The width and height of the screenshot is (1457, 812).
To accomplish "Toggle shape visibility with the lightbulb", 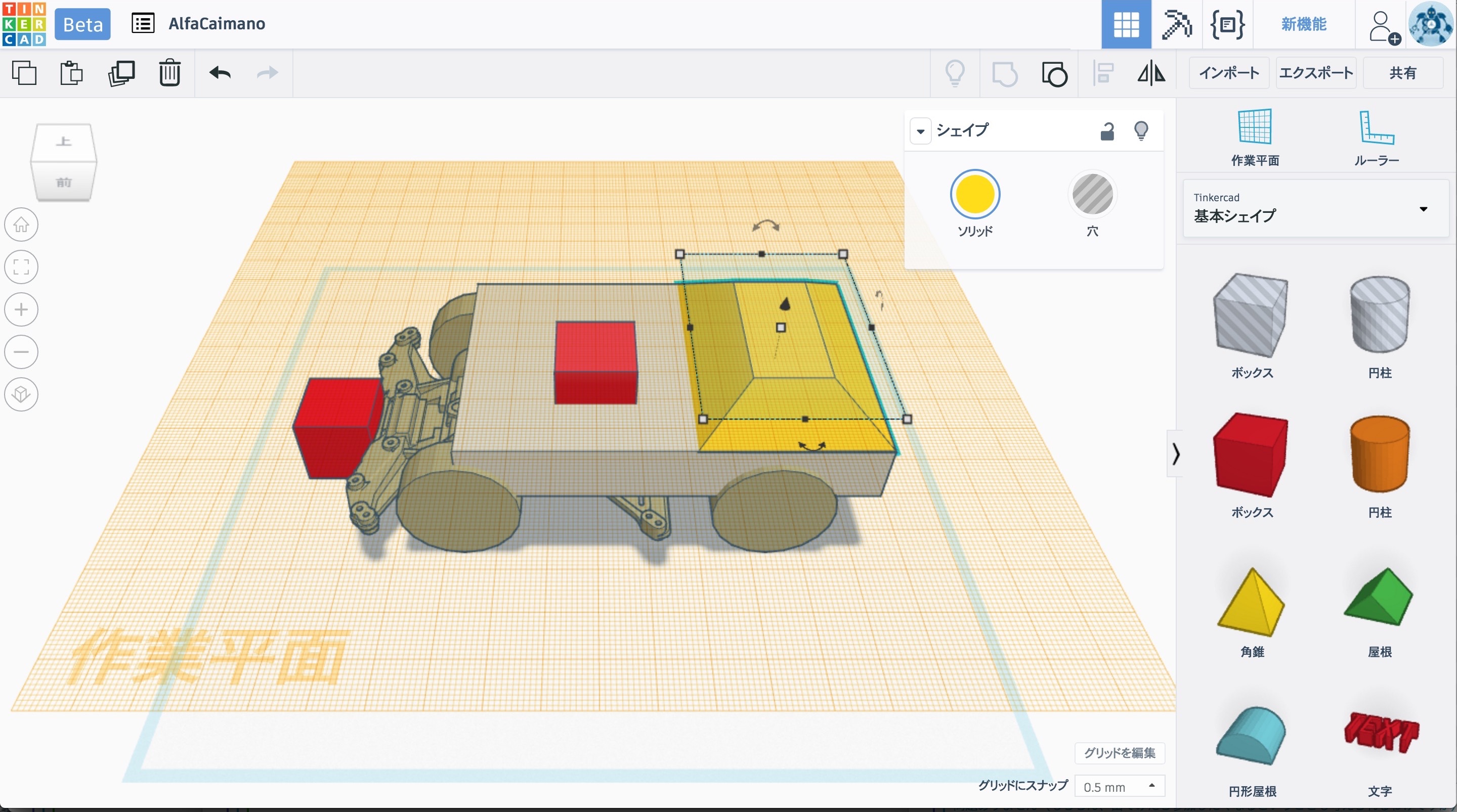I will point(1141,131).
